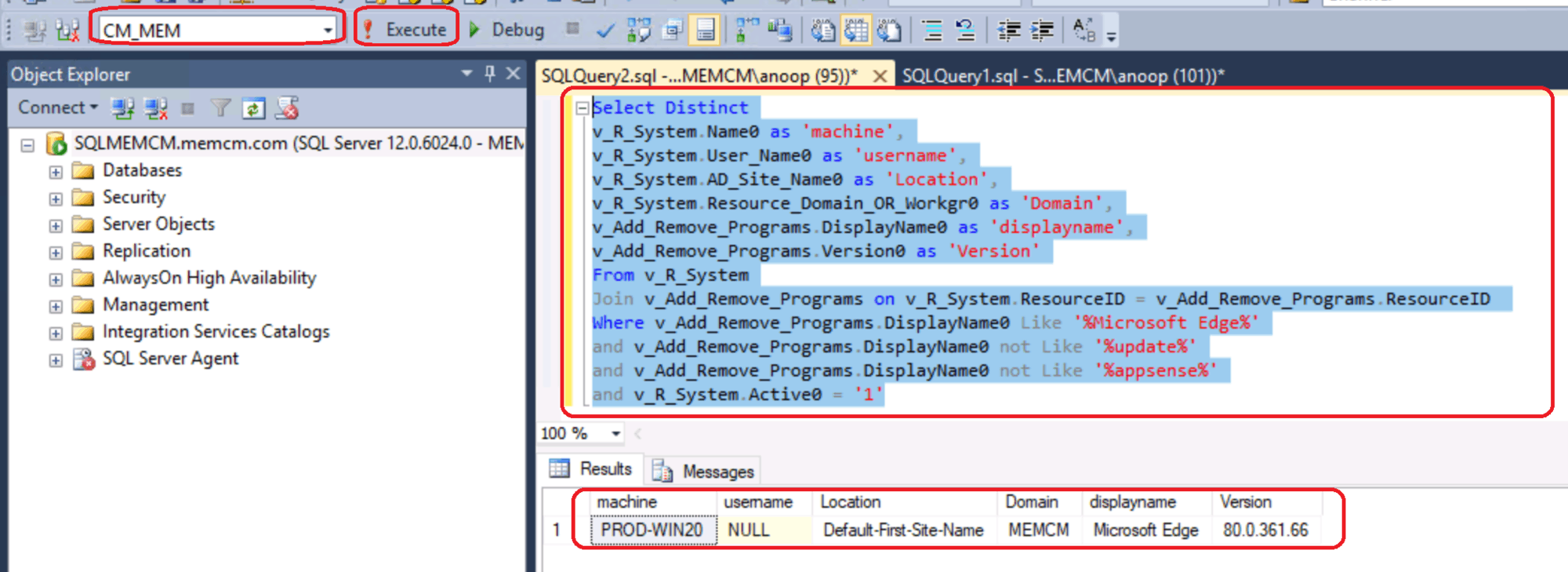Viewport: 1568px width, 572px height.
Task: Click Disconnect icon in Object Explorer toolbar
Action: [155, 108]
